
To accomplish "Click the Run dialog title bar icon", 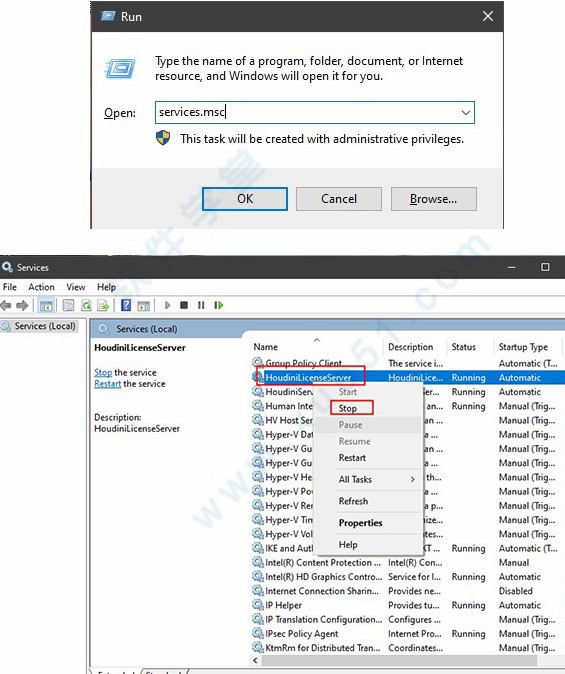I will [108, 16].
